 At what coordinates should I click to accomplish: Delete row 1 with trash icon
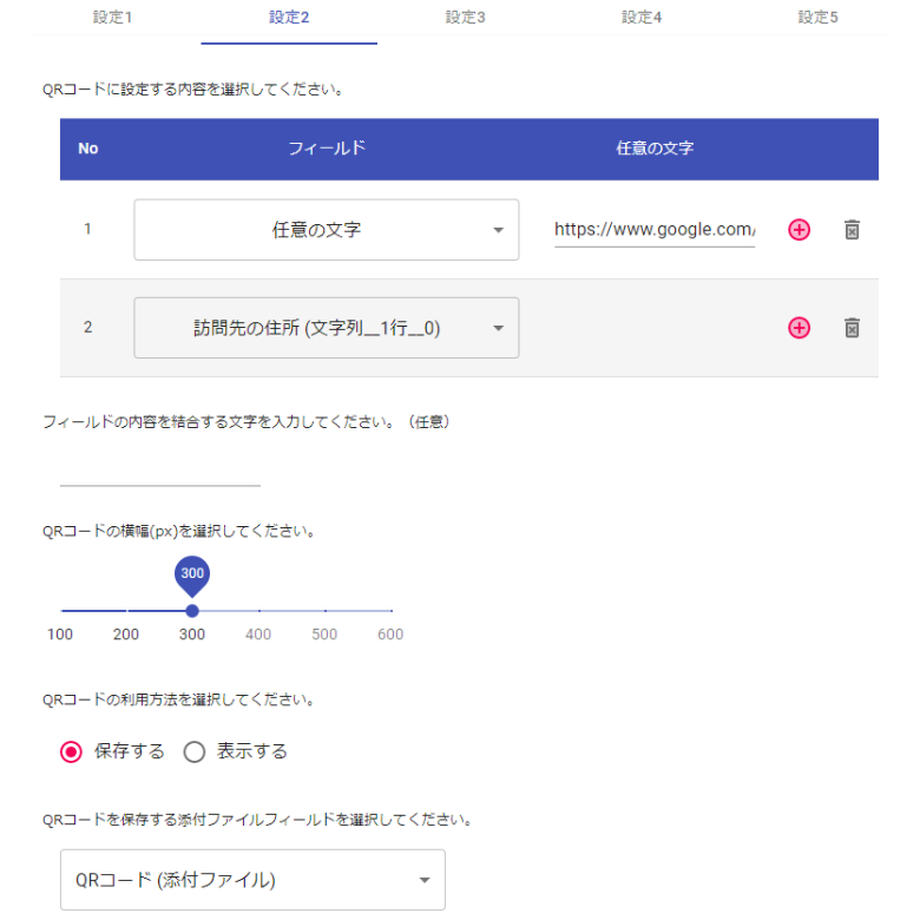(x=851, y=229)
